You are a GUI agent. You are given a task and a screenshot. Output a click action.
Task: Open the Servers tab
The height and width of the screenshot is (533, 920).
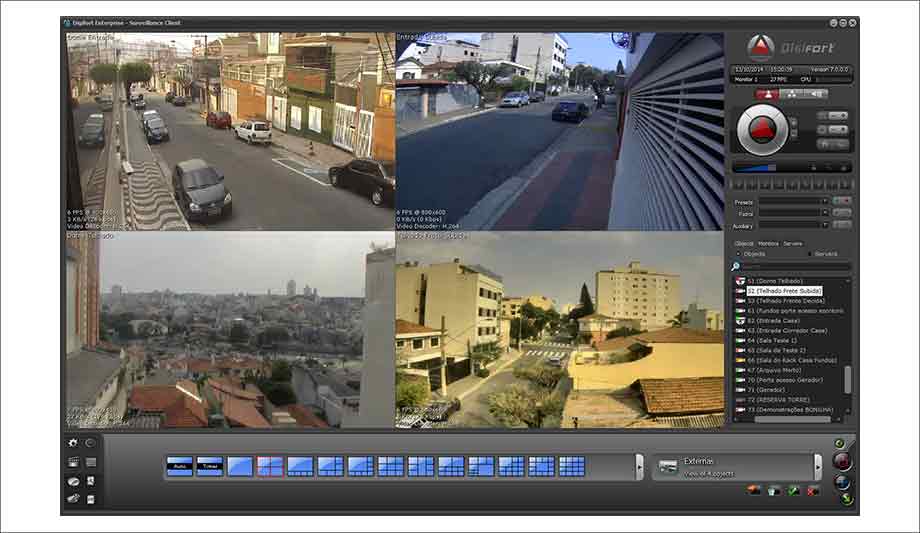click(792, 243)
